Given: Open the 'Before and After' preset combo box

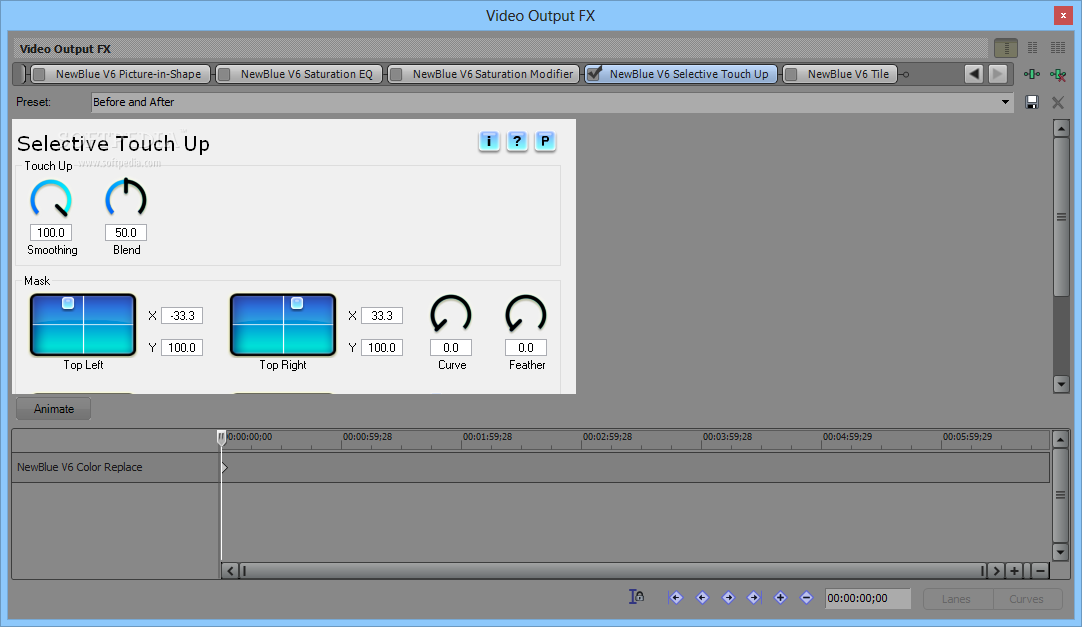Looking at the screenshot, I should (x=552, y=102).
